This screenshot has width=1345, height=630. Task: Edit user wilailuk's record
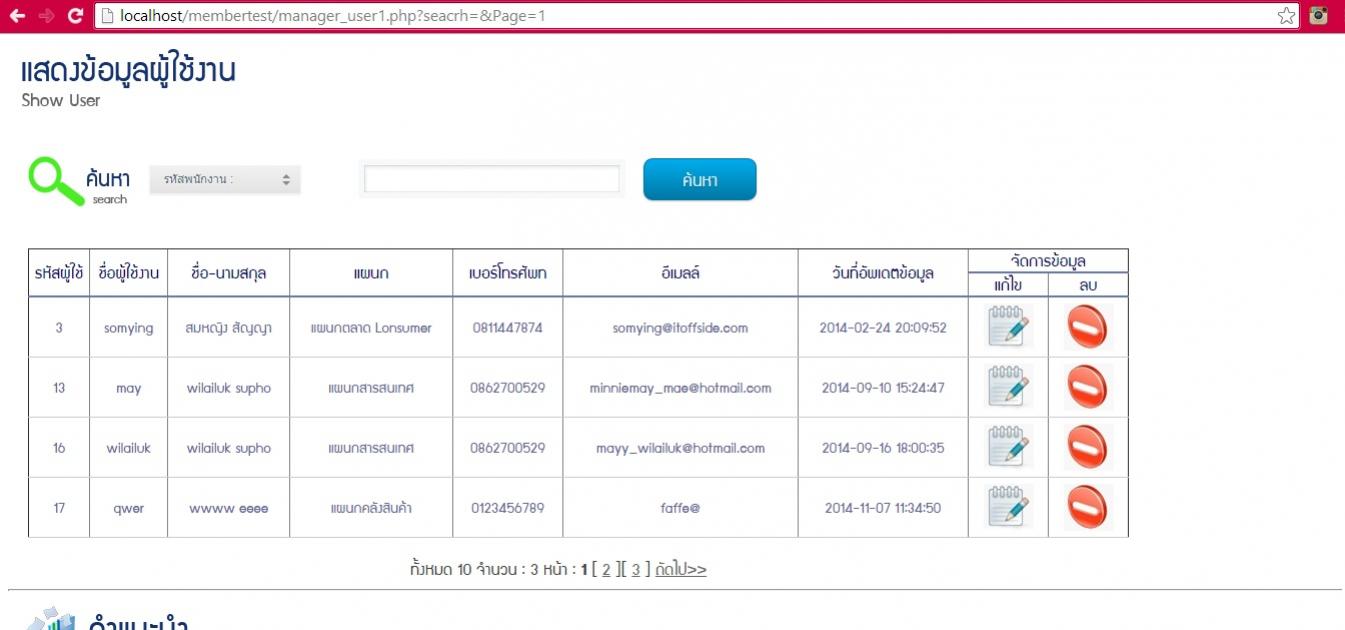(x=1008, y=448)
